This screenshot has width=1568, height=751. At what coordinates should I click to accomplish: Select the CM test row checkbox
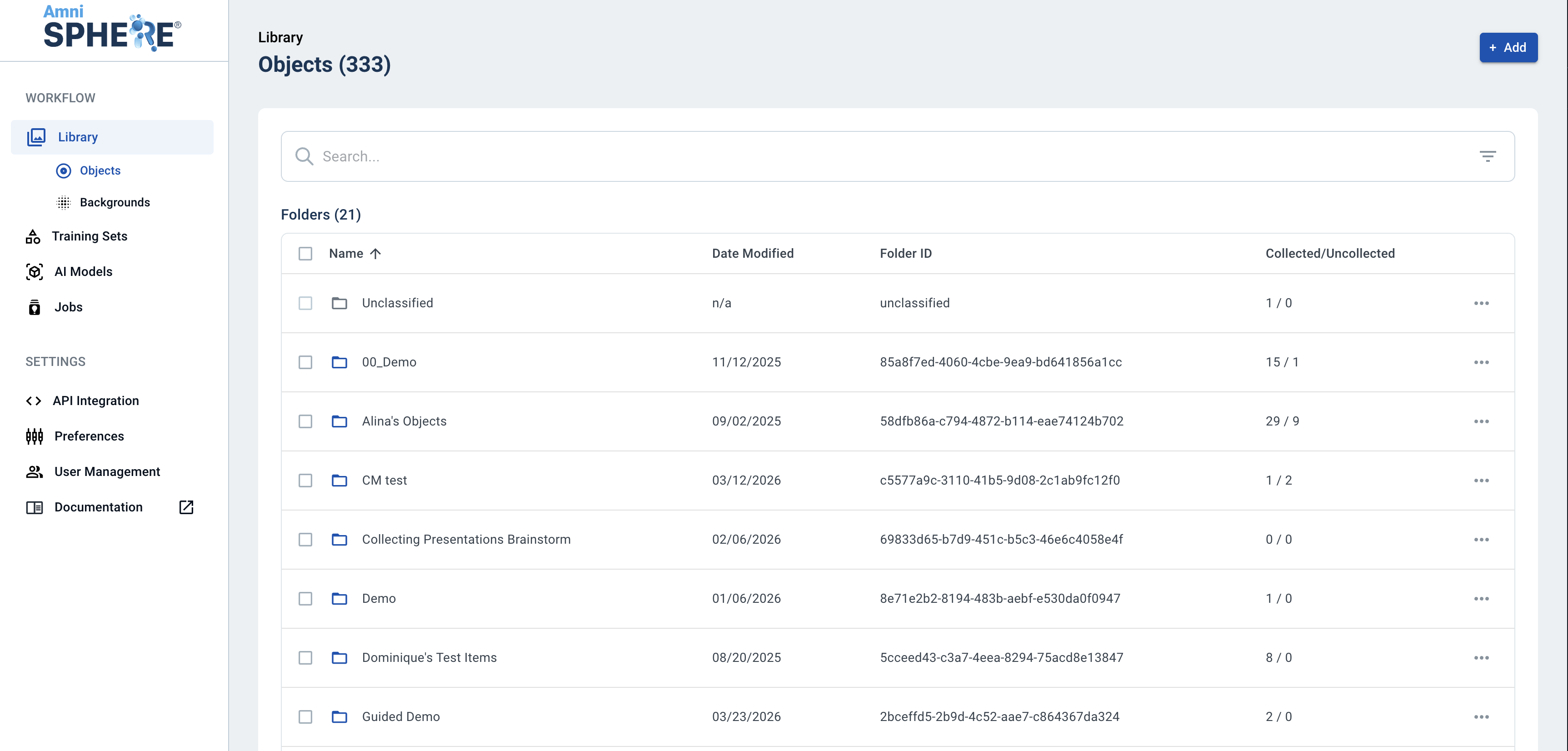pyautogui.click(x=305, y=481)
